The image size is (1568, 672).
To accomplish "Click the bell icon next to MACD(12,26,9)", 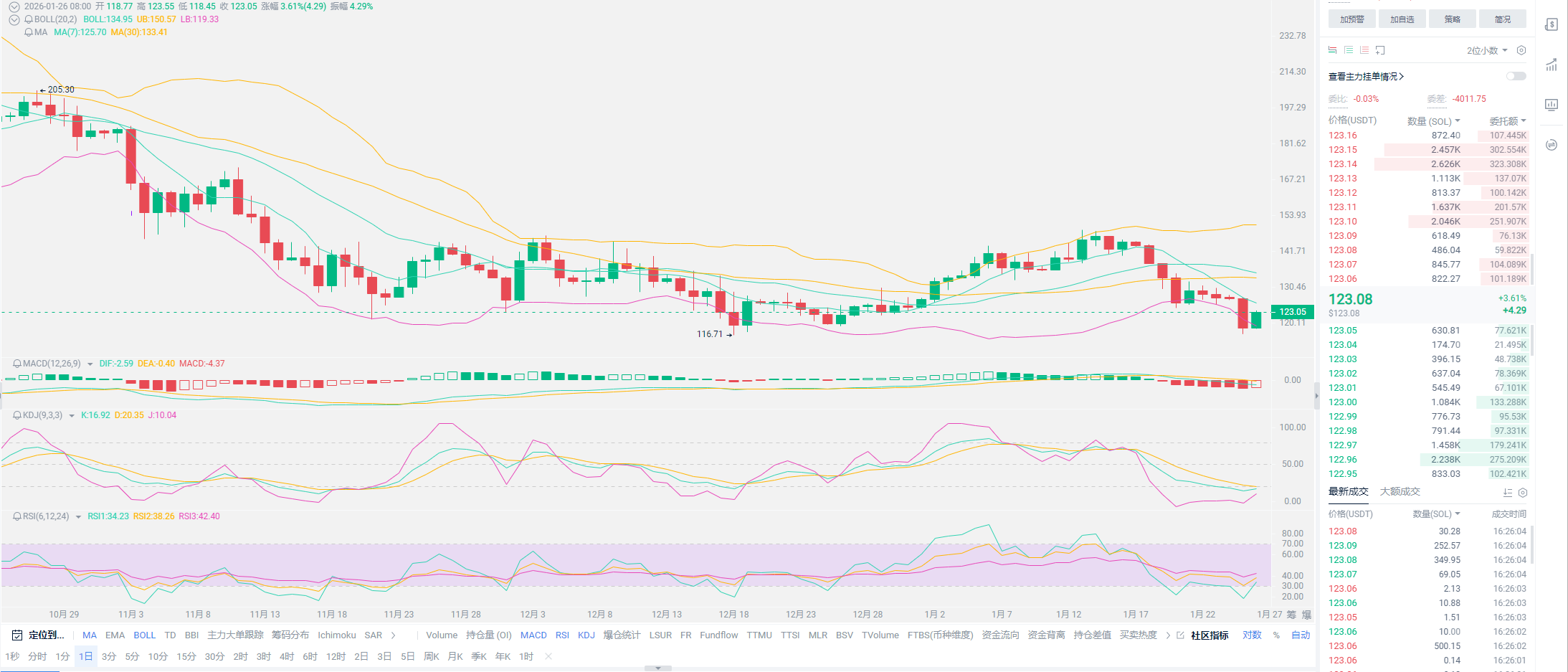I will pos(17,364).
